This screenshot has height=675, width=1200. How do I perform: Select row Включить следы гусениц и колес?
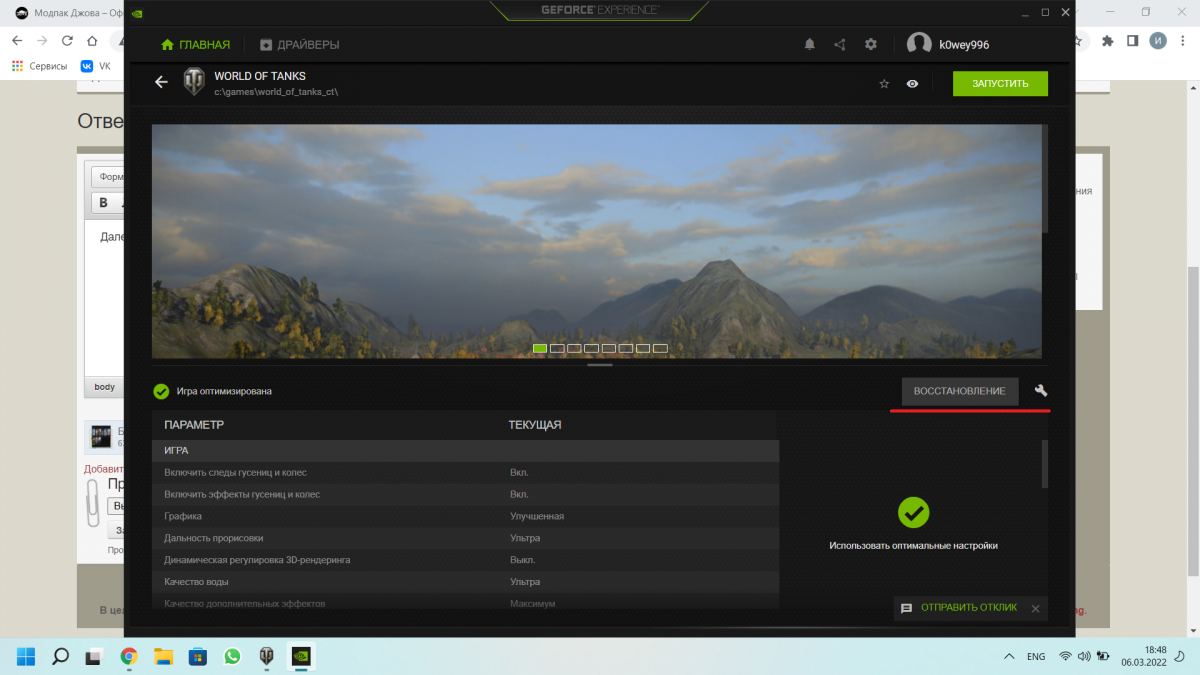(465, 472)
